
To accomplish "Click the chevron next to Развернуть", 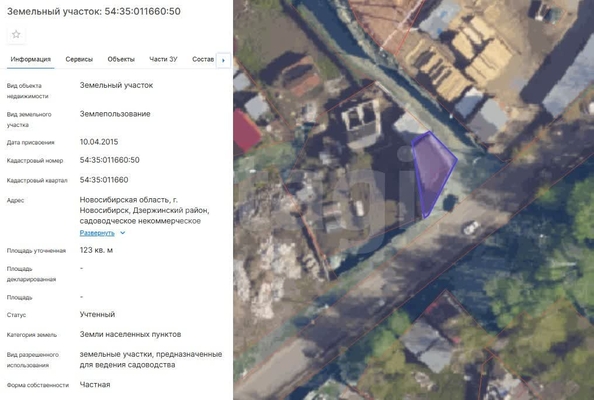I will 123,233.
